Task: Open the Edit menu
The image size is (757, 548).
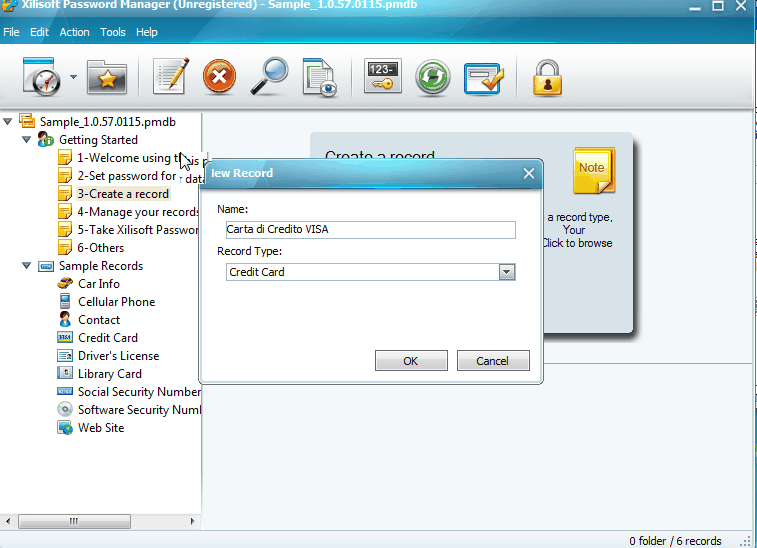Action: (39, 32)
